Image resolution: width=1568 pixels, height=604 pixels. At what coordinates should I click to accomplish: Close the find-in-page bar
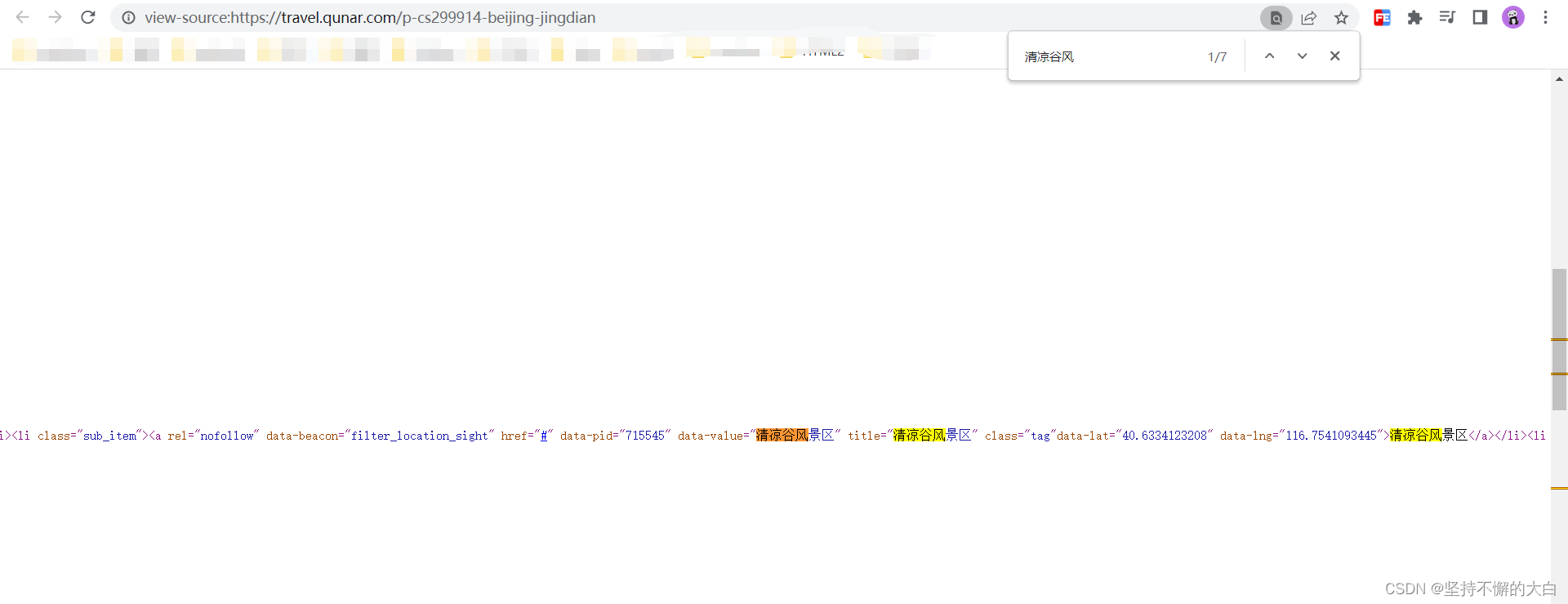click(x=1334, y=56)
